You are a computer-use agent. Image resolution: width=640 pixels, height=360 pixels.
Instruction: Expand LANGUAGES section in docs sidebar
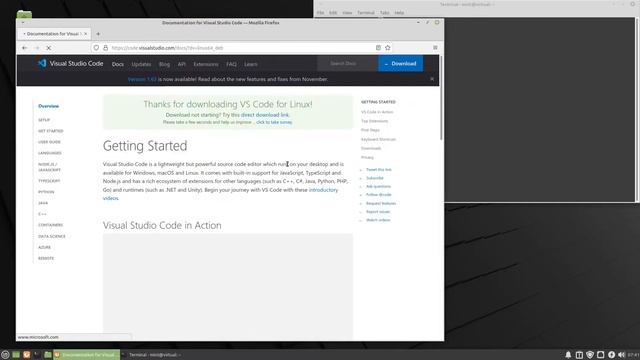coord(50,153)
